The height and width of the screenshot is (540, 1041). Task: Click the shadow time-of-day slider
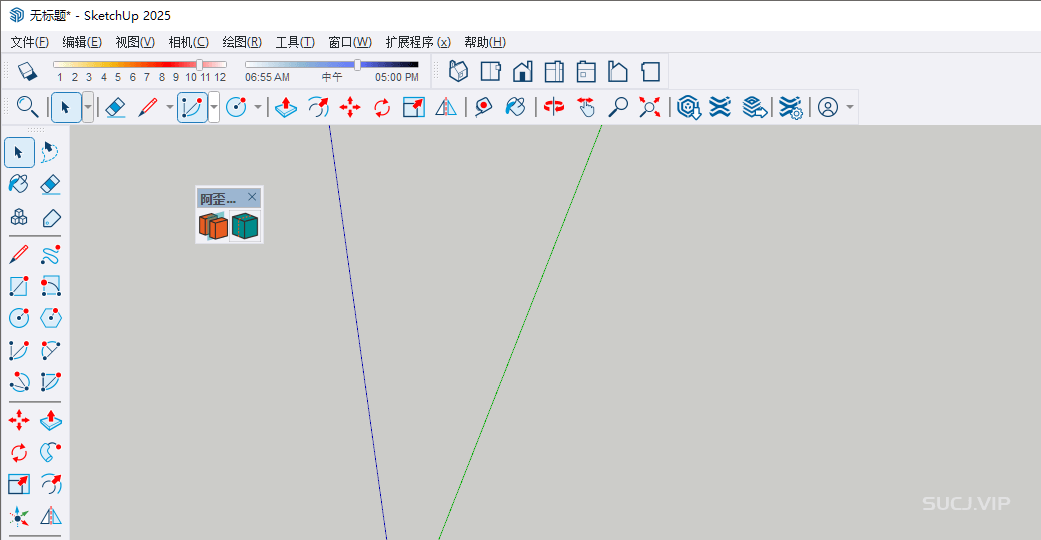[357, 65]
